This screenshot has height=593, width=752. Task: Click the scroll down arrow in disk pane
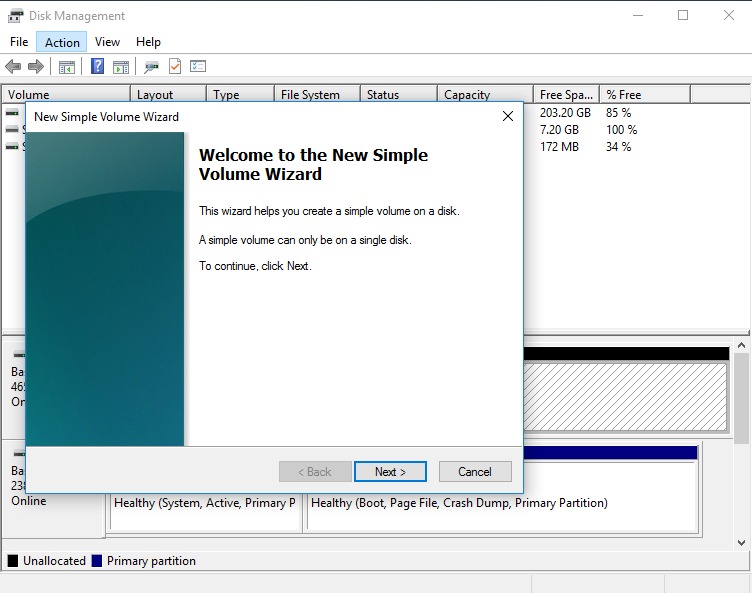pos(742,543)
